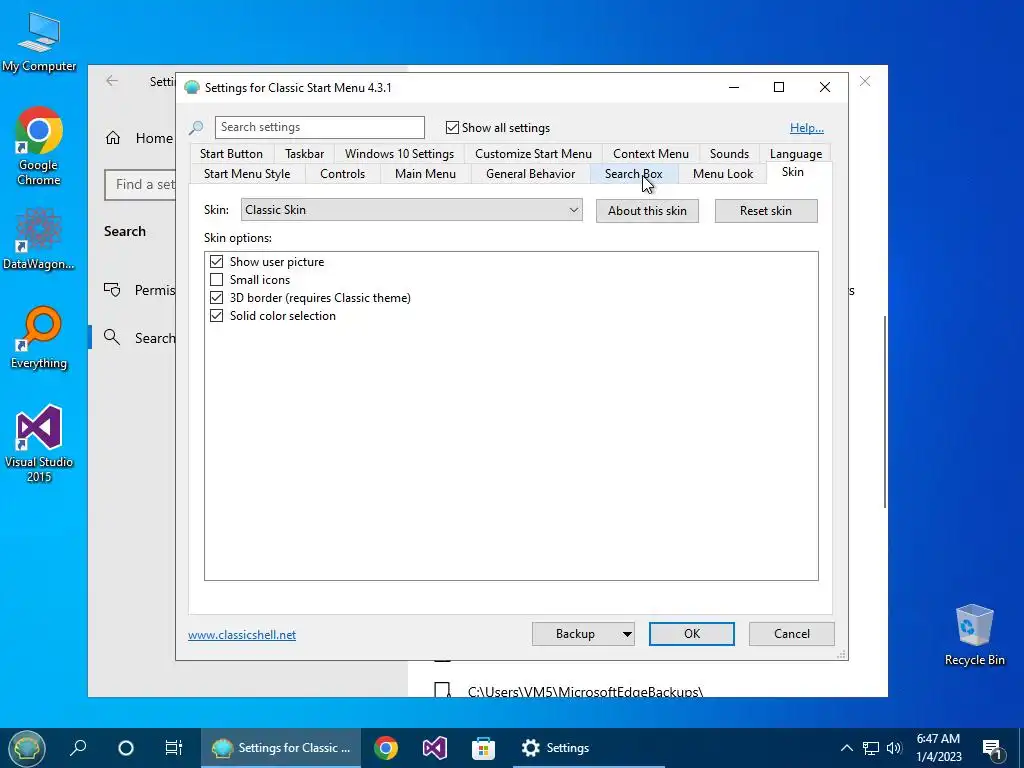The image size is (1024, 768).
Task: Open the Permissions item icon in Settings sidebar
Action: click(x=112, y=289)
